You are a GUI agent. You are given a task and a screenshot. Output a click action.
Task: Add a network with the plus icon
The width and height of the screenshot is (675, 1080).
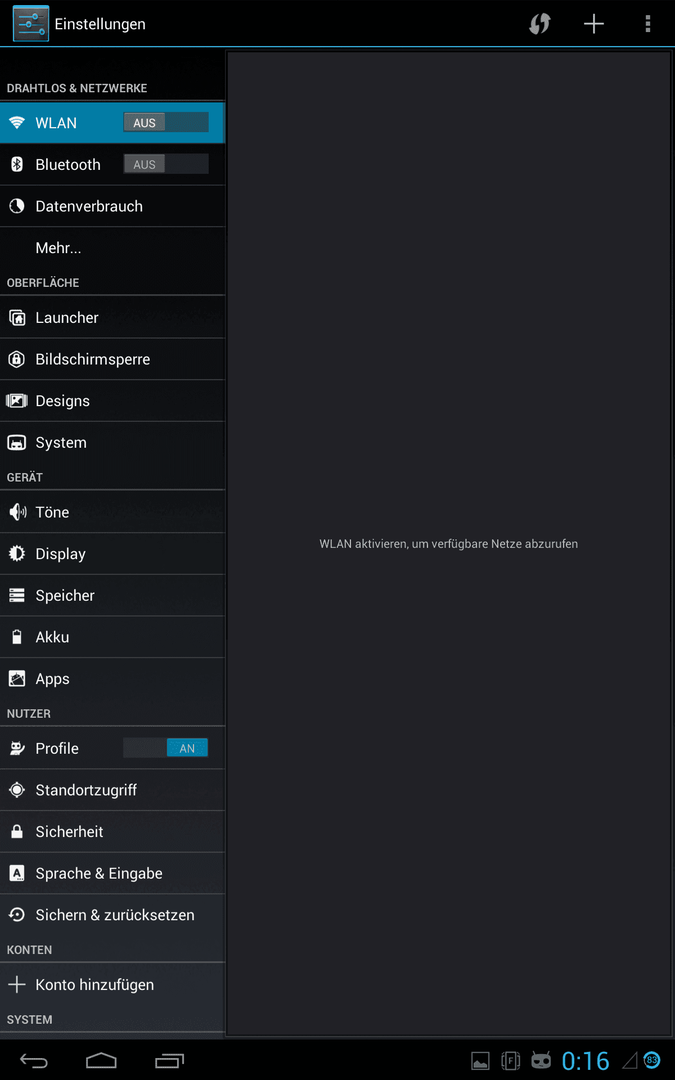pyautogui.click(x=594, y=24)
